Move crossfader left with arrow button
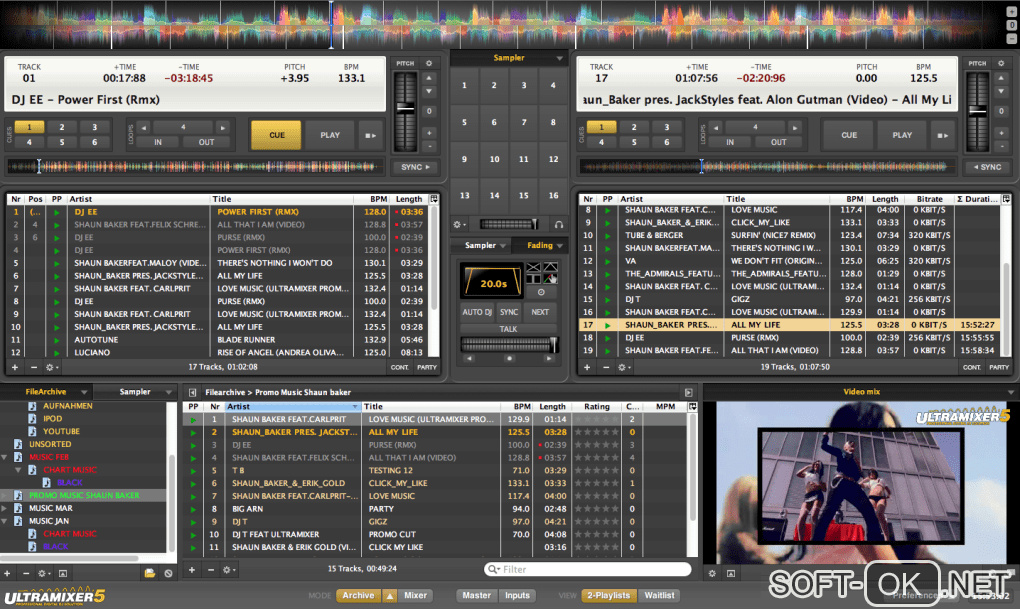1020x609 pixels. (469, 359)
